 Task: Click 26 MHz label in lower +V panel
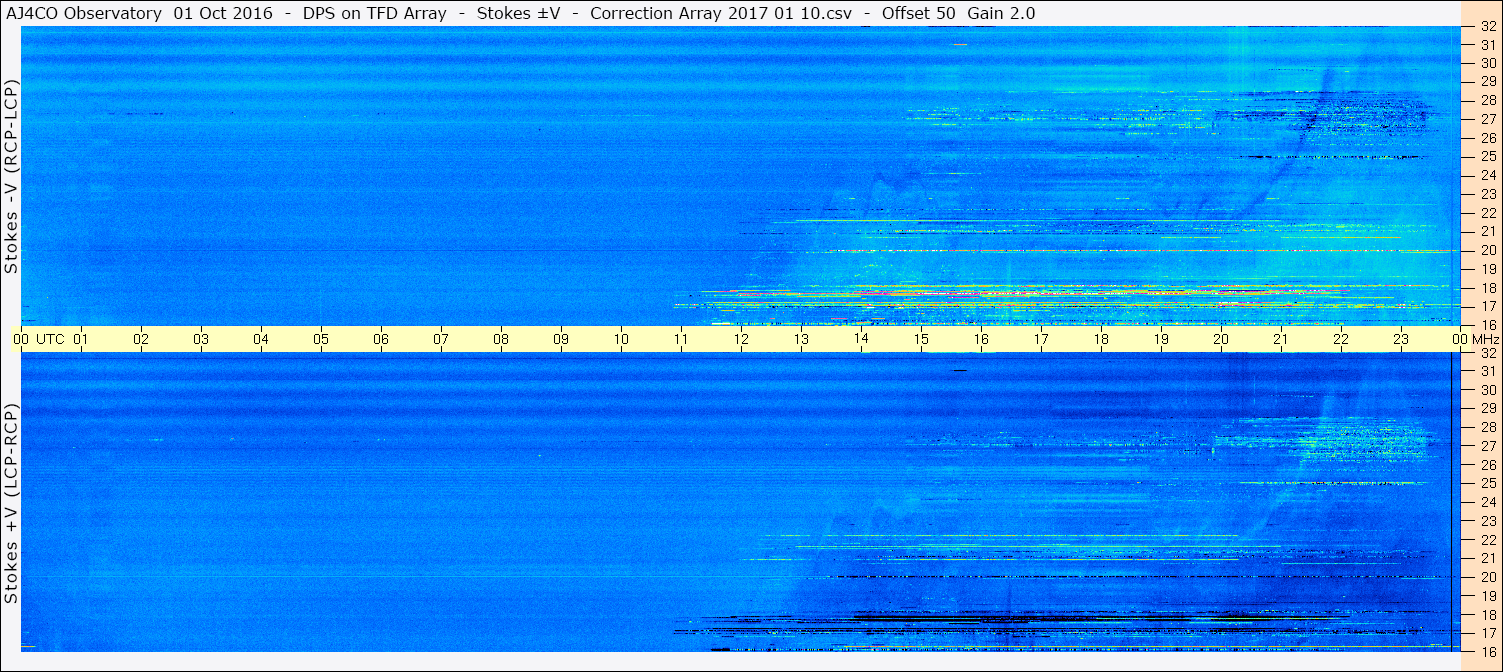[x=1488, y=465]
